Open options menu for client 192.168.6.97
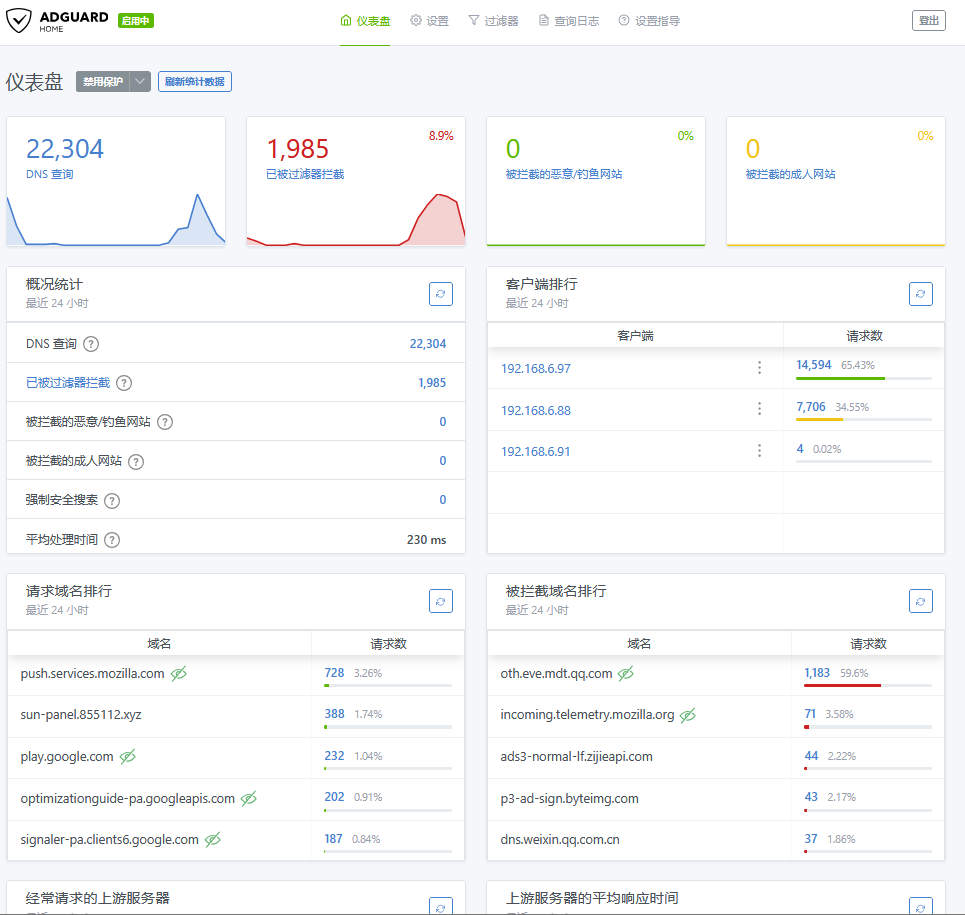The image size is (965, 915). click(759, 368)
